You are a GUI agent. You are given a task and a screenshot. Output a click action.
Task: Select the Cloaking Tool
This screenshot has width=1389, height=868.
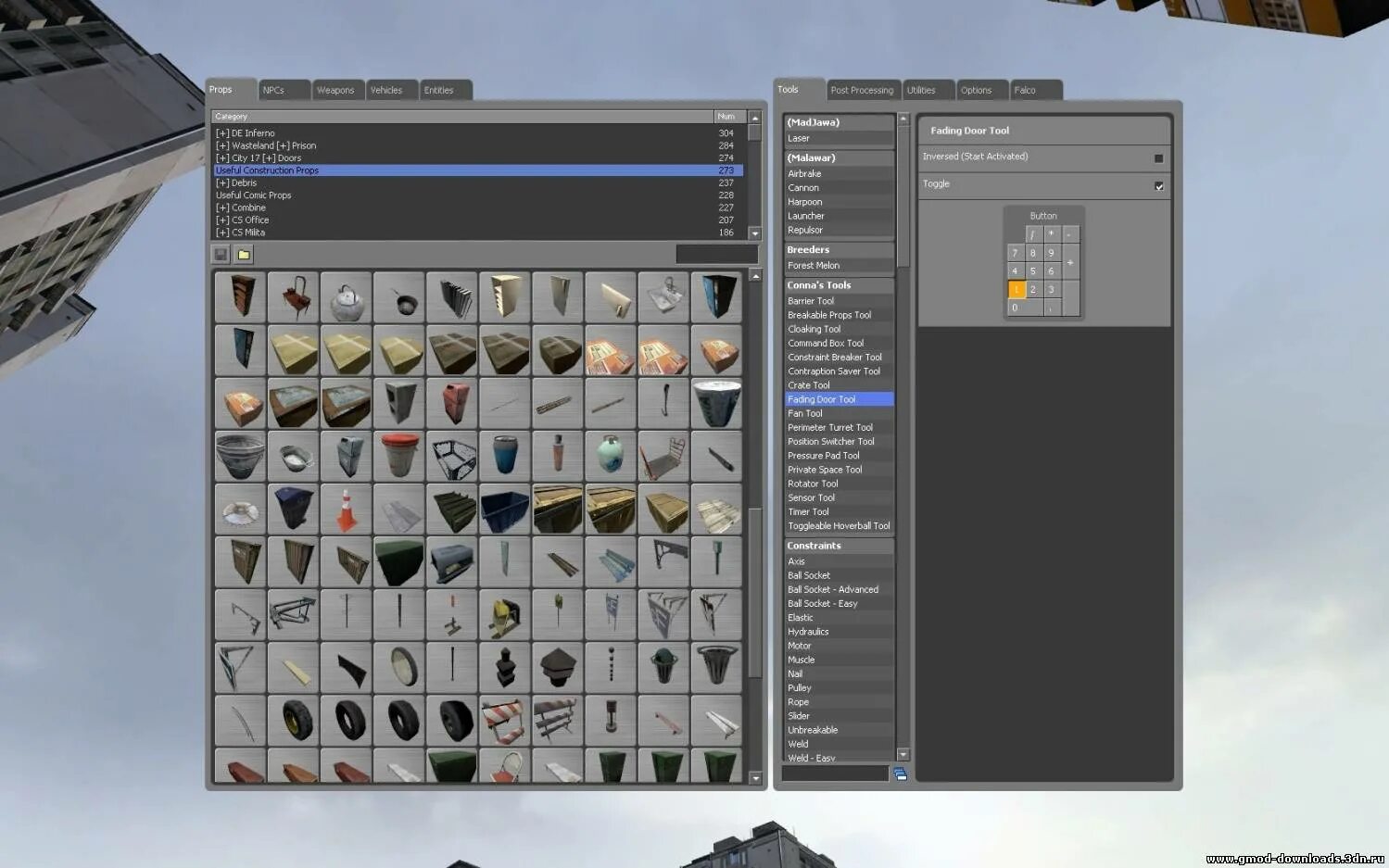click(839, 329)
